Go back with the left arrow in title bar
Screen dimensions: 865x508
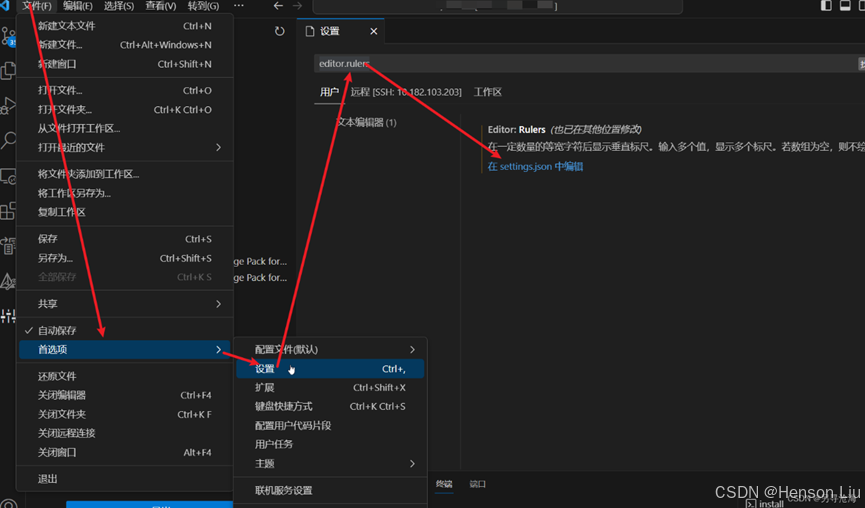pyautogui.click(x=278, y=6)
